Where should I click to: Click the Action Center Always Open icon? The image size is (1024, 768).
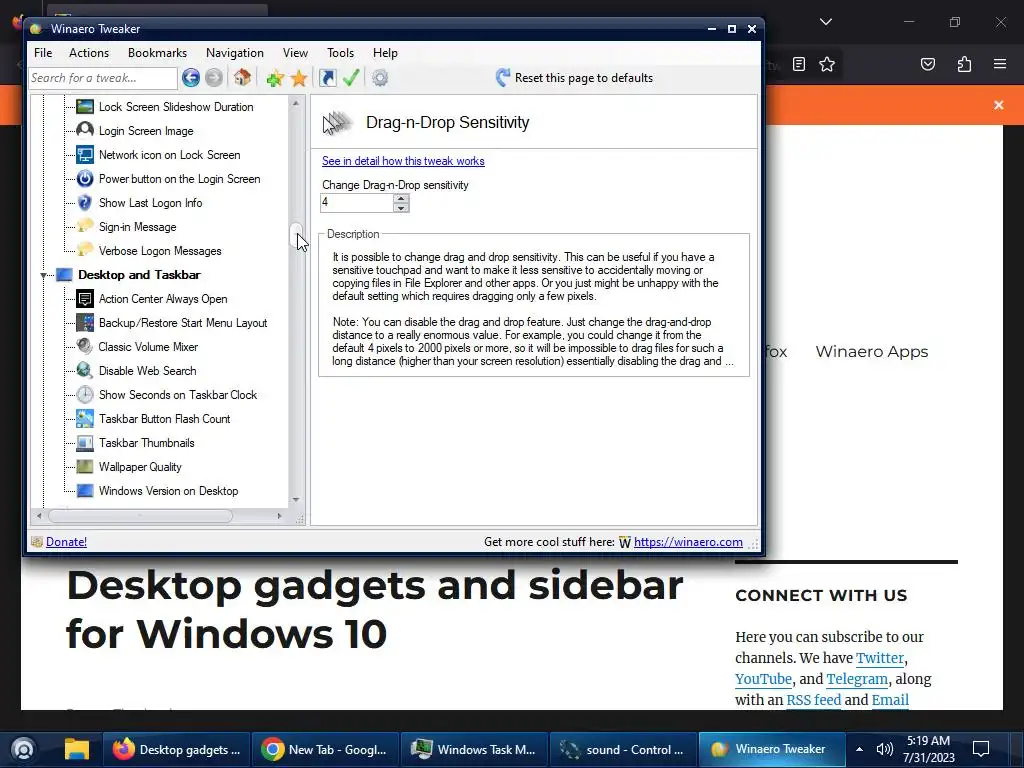tap(85, 299)
